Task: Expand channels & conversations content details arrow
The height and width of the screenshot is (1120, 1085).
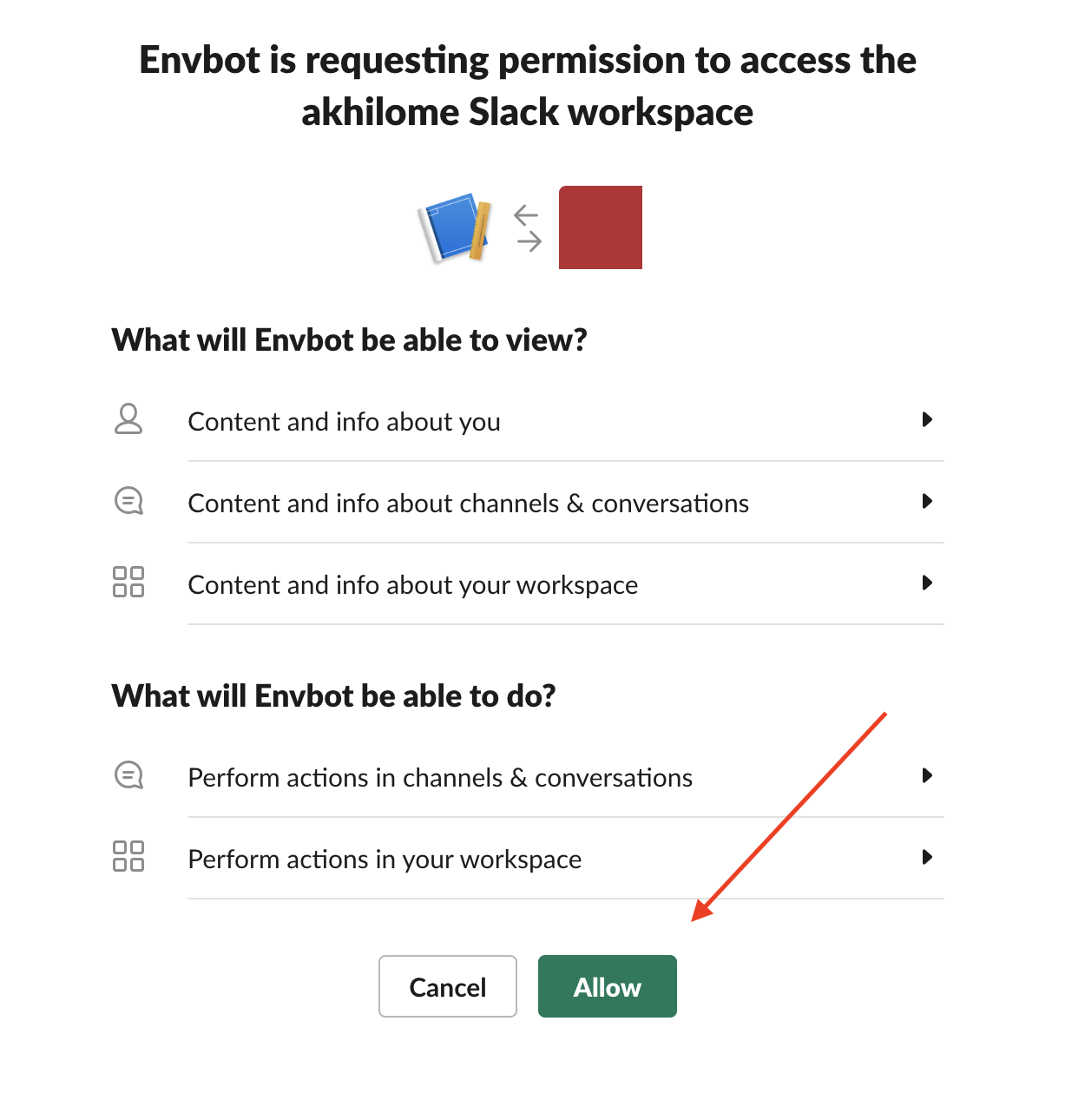Action: point(926,502)
